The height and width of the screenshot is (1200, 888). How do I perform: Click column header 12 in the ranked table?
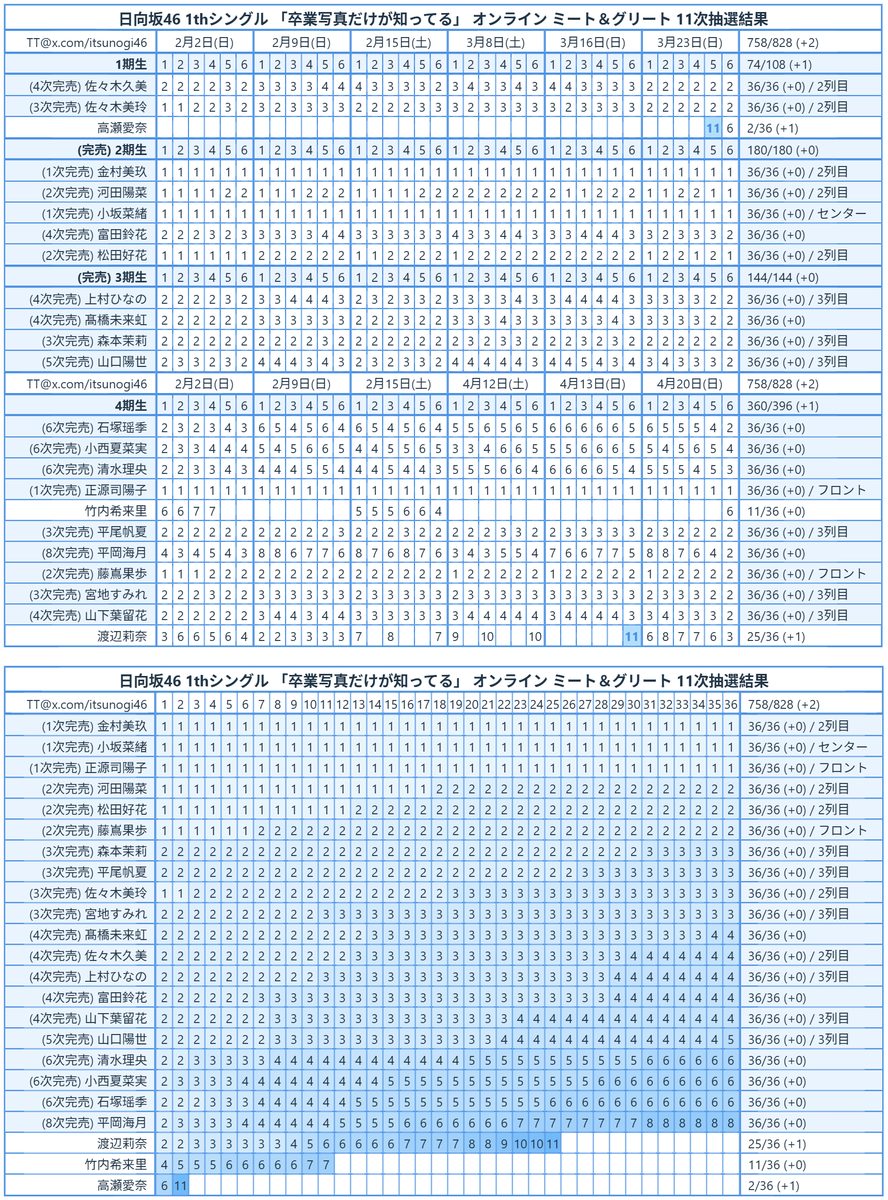[342, 706]
